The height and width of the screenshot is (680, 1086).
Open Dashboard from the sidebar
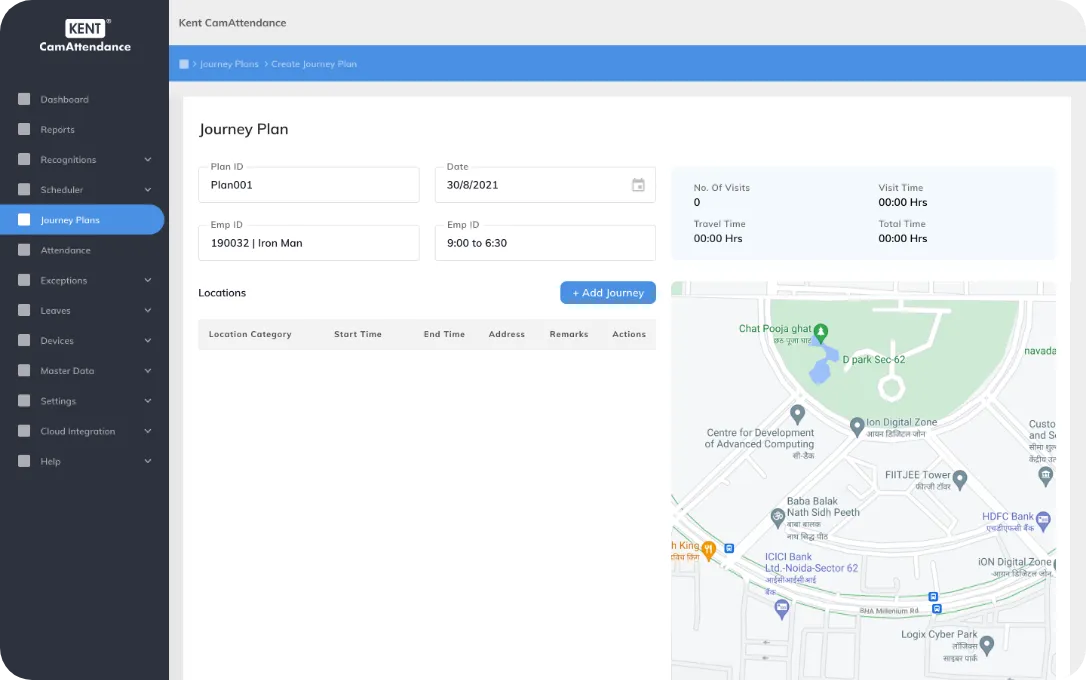click(64, 99)
